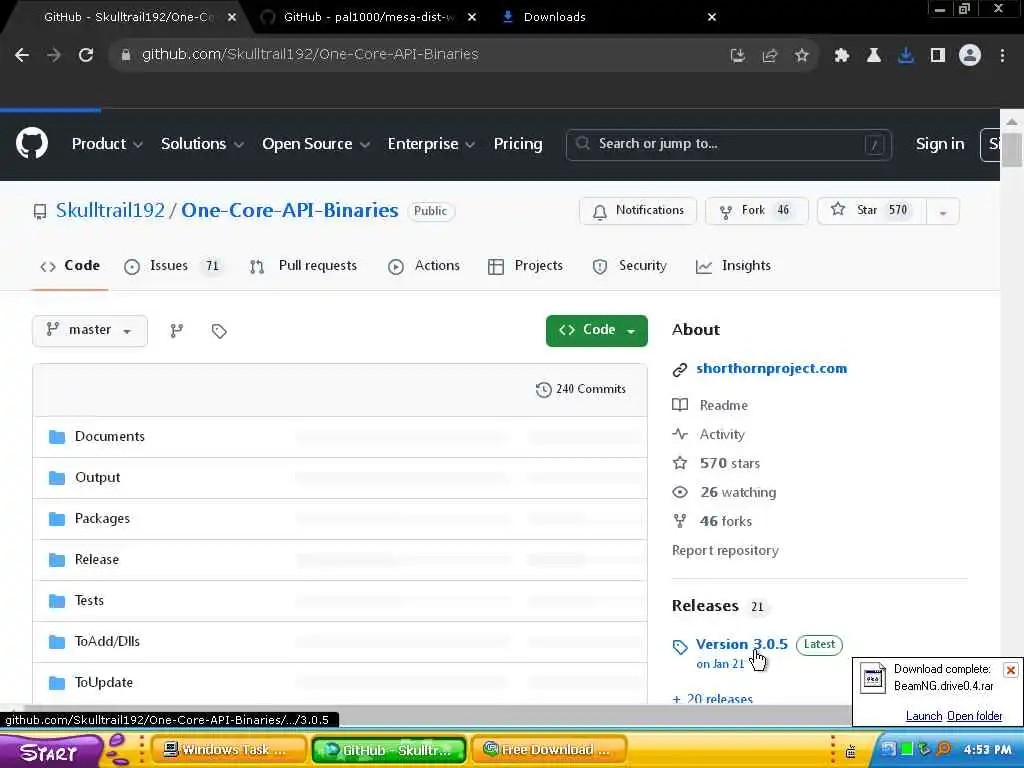Click the search magnifier icon in GitHub search

[583, 144]
